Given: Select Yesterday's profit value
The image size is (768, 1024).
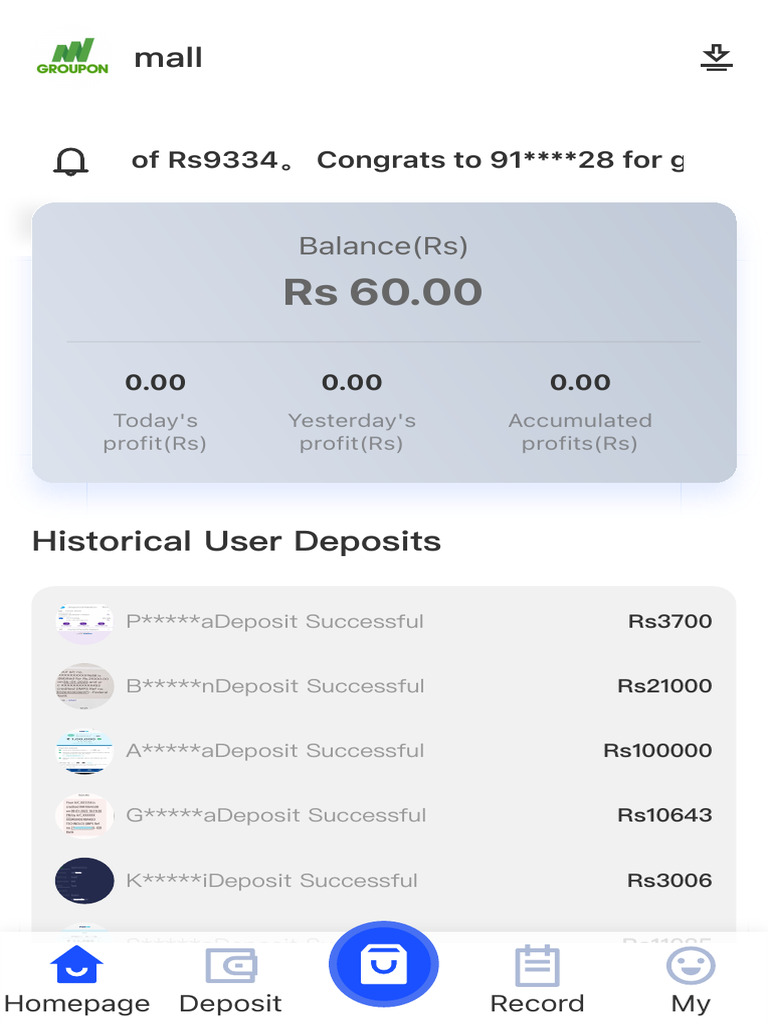Looking at the screenshot, I should (x=352, y=382).
